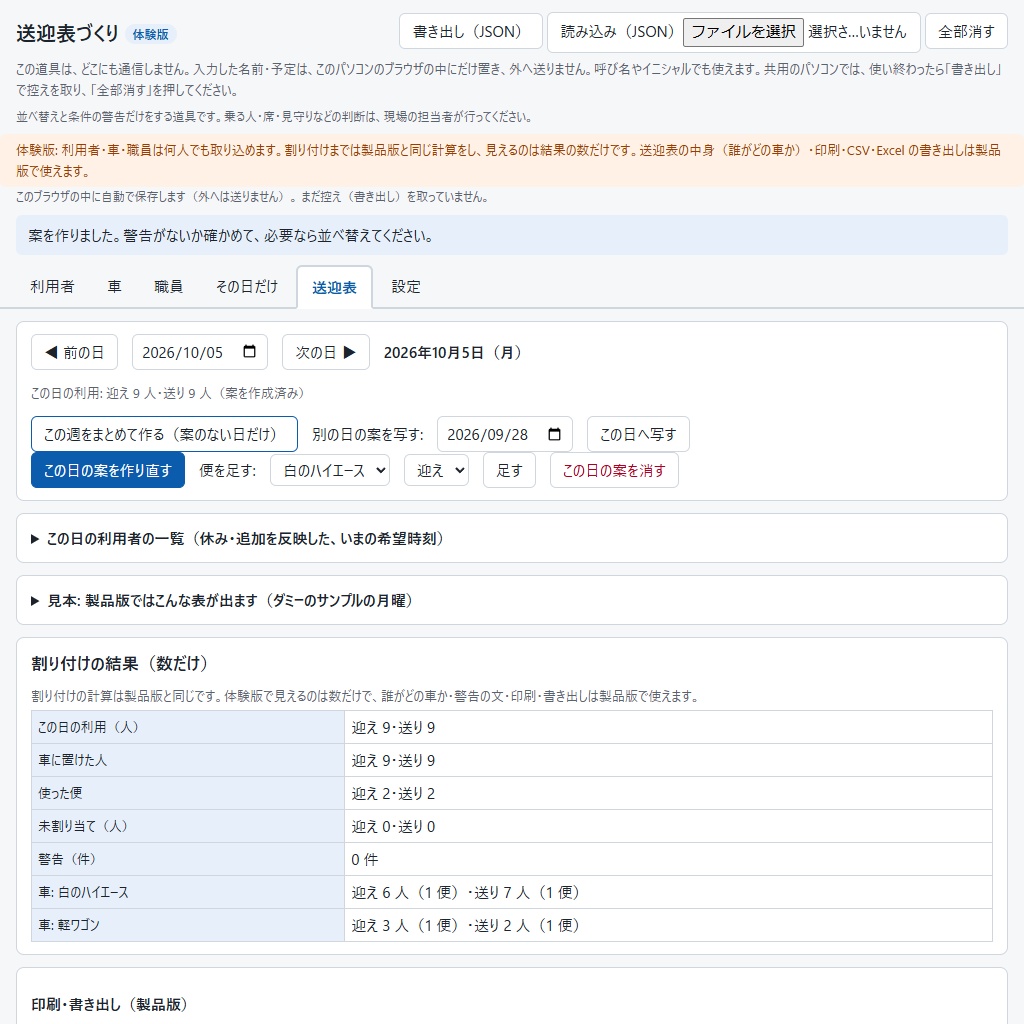Screen dimensions: 1024x1024
Task: Switch to the 職員 tab
Action: click(x=168, y=286)
